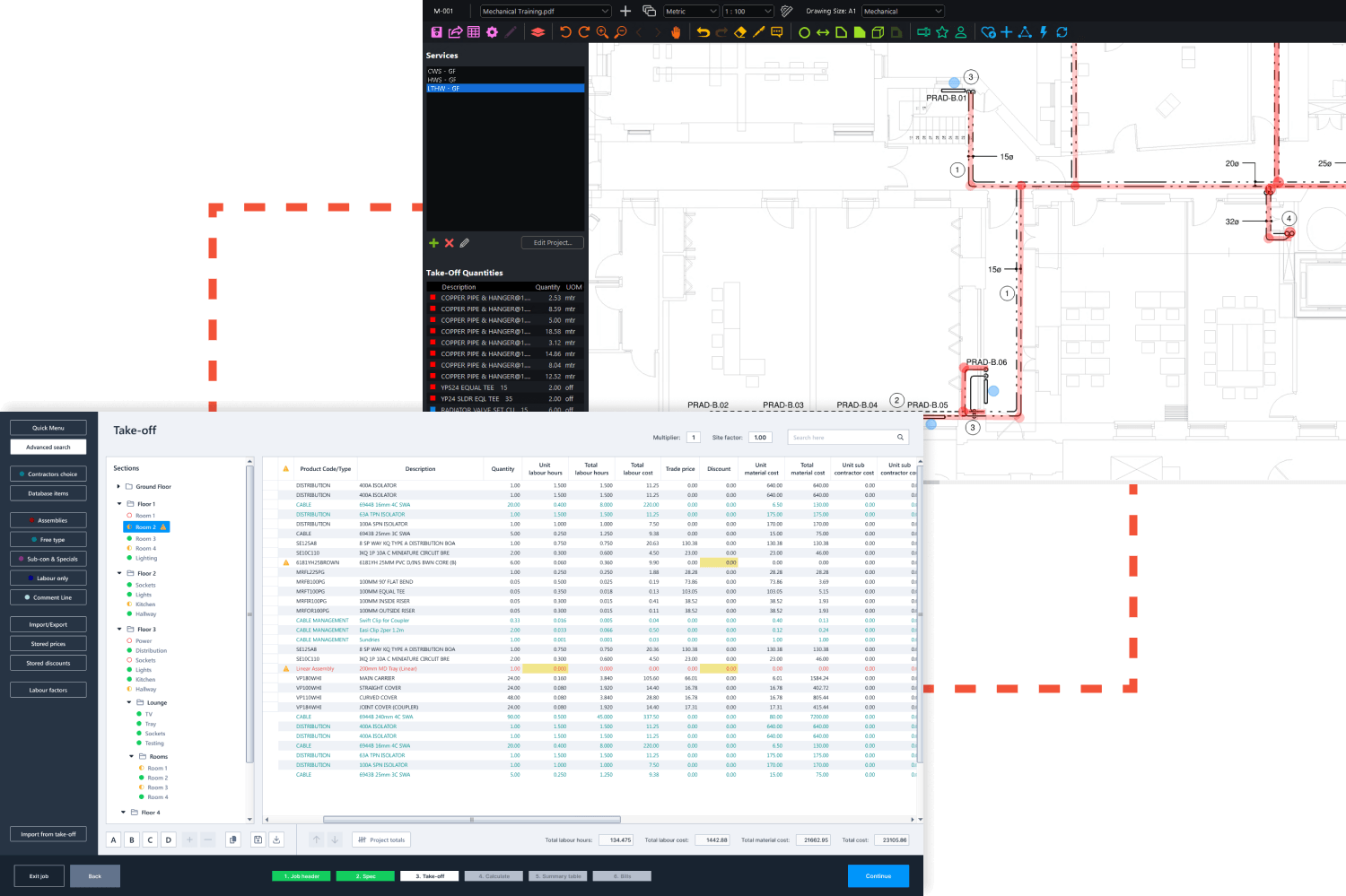1346x896 pixels.
Task: Click the Continue button
Action: coord(878,876)
